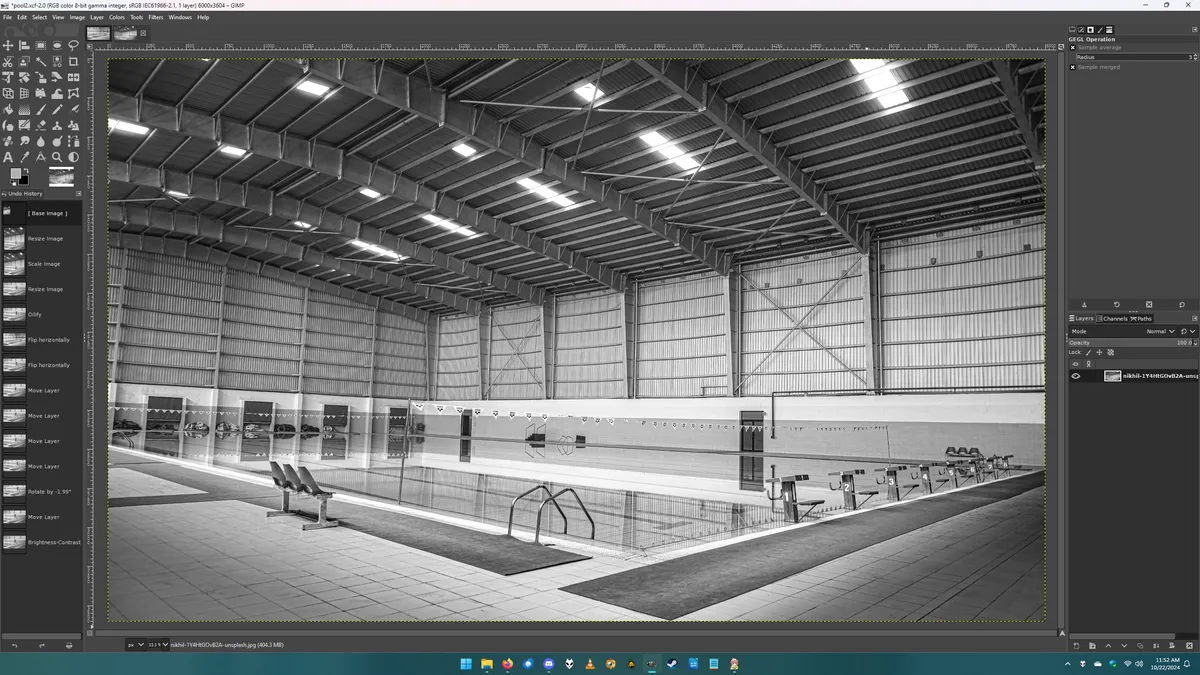Select the Ellipse Select tool

pos(57,46)
